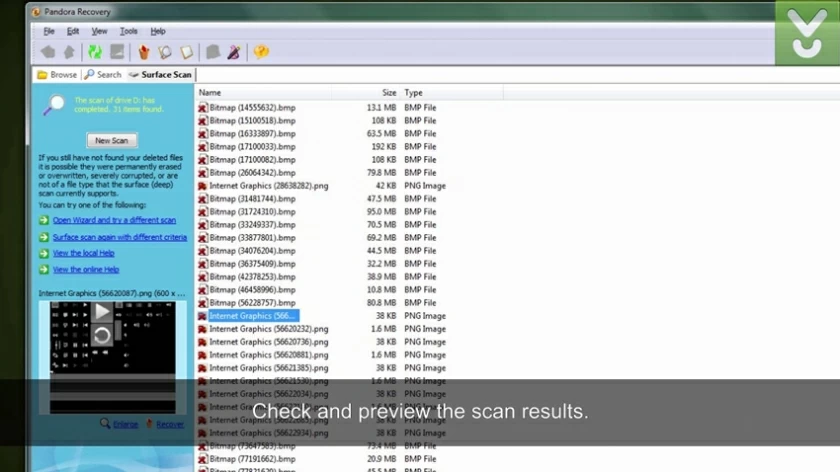The height and width of the screenshot is (472, 840).
Task: Select file Bitmap (31724310).bmp
Action: [252, 212]
